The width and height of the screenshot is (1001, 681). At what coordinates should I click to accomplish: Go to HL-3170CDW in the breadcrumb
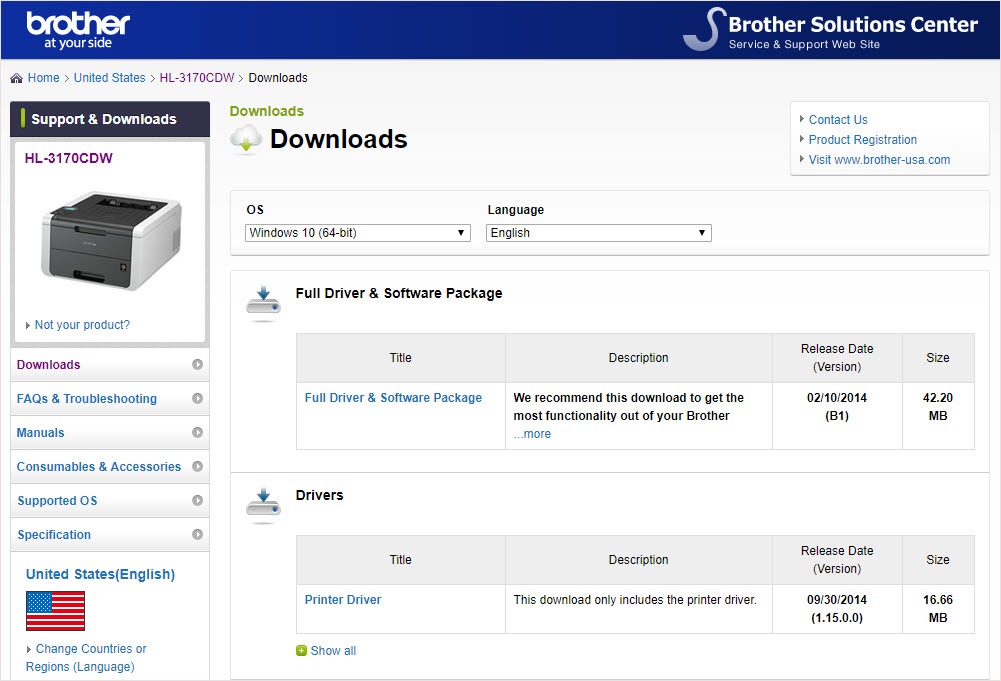tap(197, 78)
